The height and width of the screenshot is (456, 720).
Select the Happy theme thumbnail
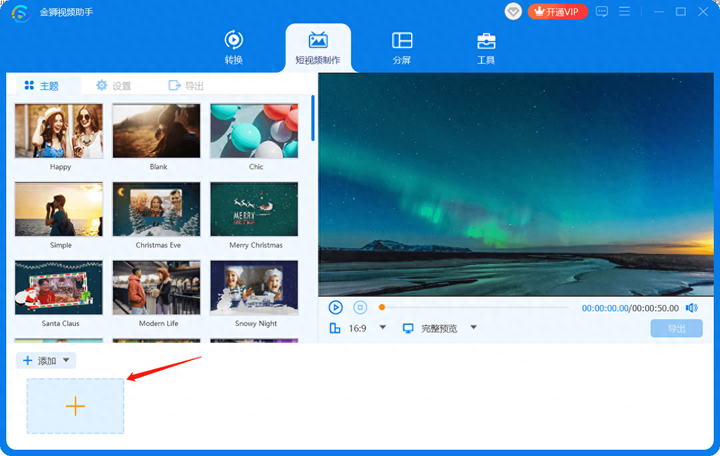(x=59, y=131)
